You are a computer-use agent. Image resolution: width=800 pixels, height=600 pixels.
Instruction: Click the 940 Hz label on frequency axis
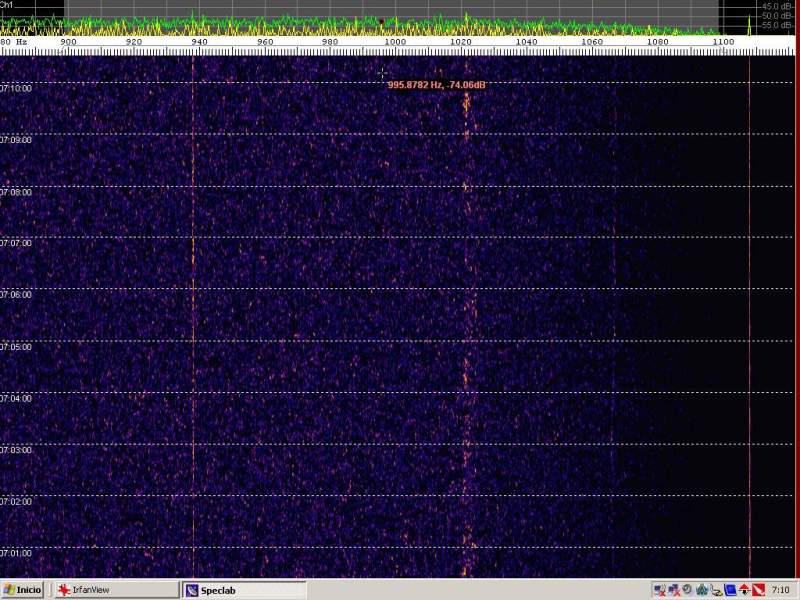pos(199,42)
